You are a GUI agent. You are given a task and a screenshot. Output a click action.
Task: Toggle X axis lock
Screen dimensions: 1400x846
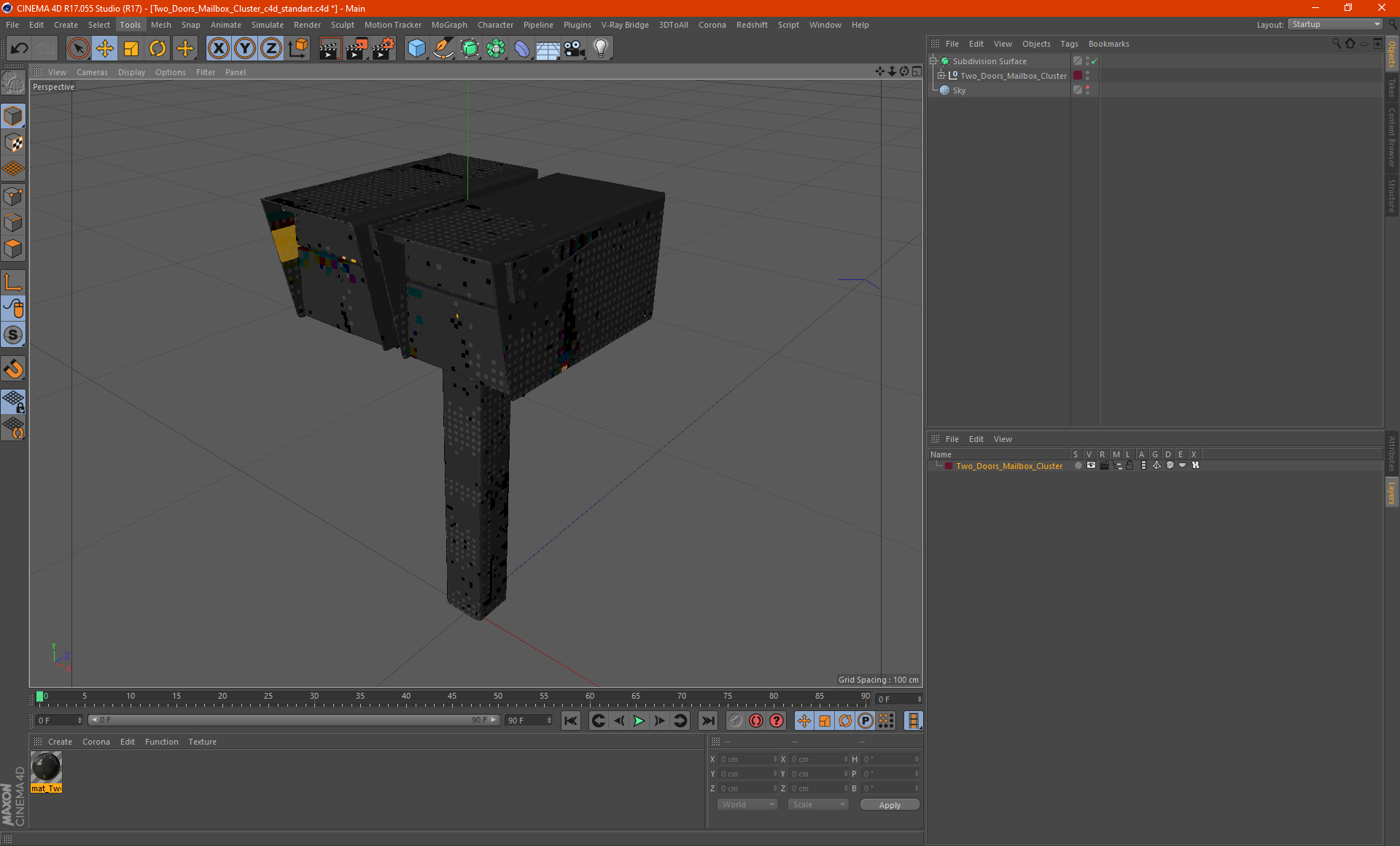point(218,49)
